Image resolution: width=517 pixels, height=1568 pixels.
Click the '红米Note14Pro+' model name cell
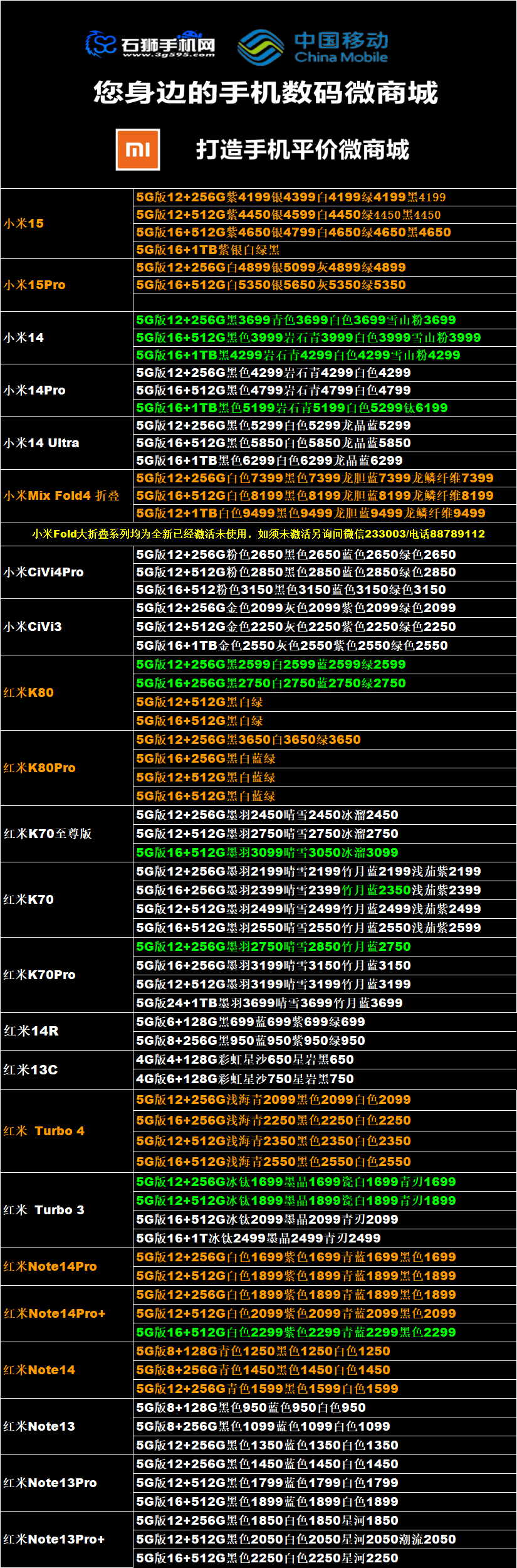coord(67,1313)
